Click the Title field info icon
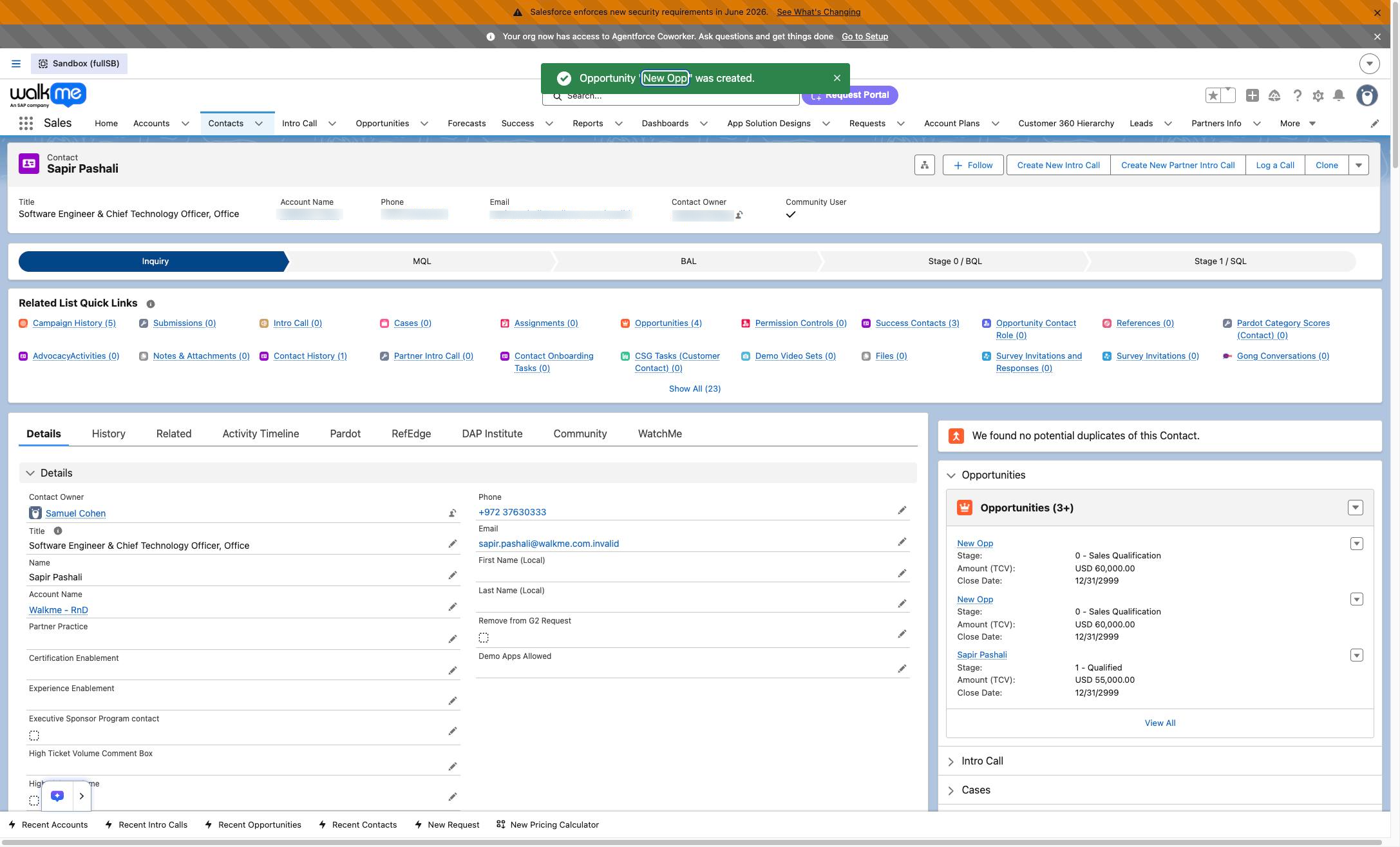The height and width of the screenshot is (847, 1400). (58, 531)
